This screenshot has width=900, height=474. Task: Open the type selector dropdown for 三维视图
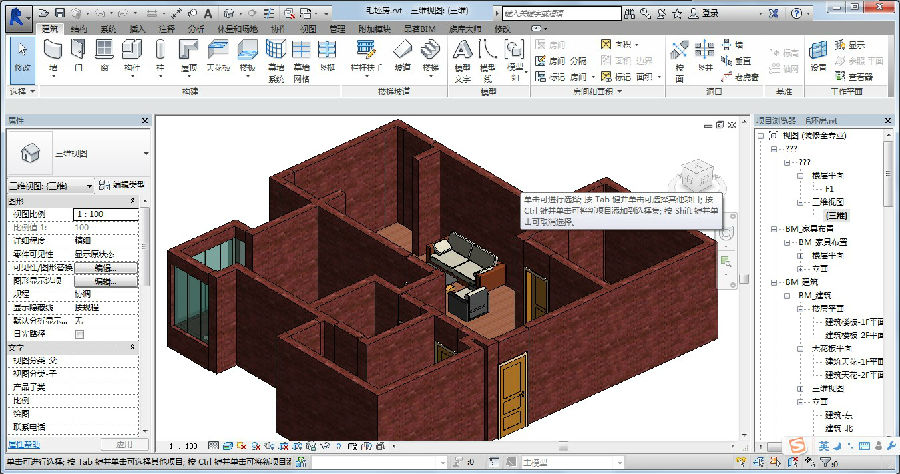tap(146, 154)
